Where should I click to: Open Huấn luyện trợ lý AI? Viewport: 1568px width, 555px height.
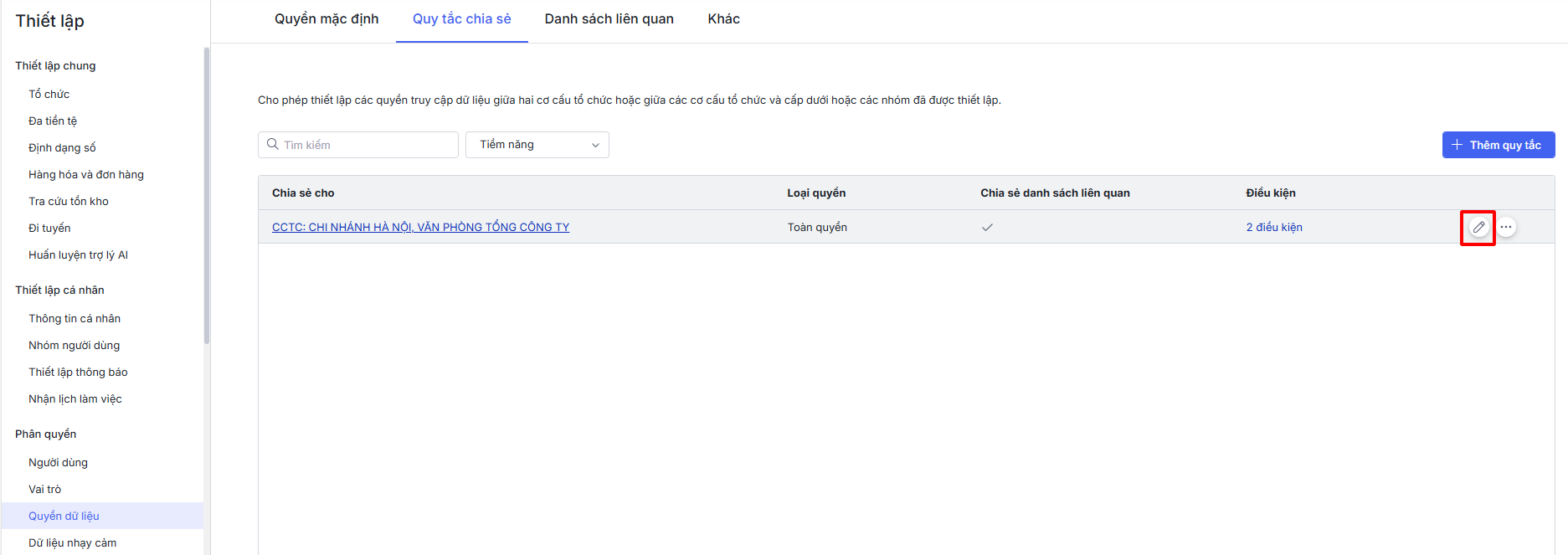78,255
